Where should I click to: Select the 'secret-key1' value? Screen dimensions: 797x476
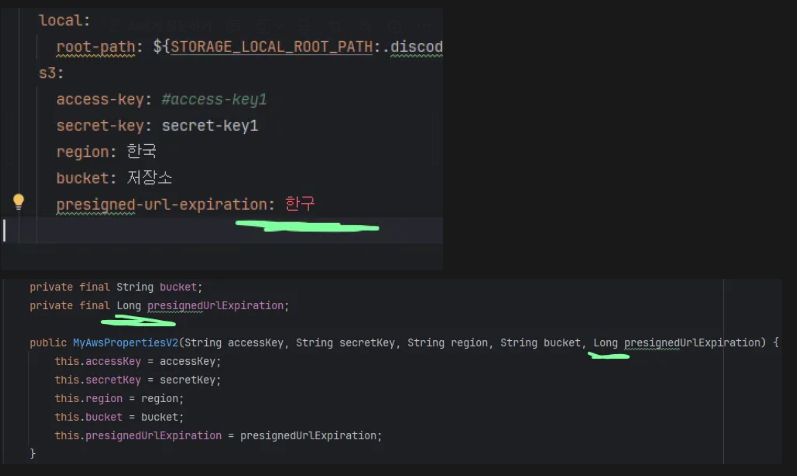pos(210,126)
